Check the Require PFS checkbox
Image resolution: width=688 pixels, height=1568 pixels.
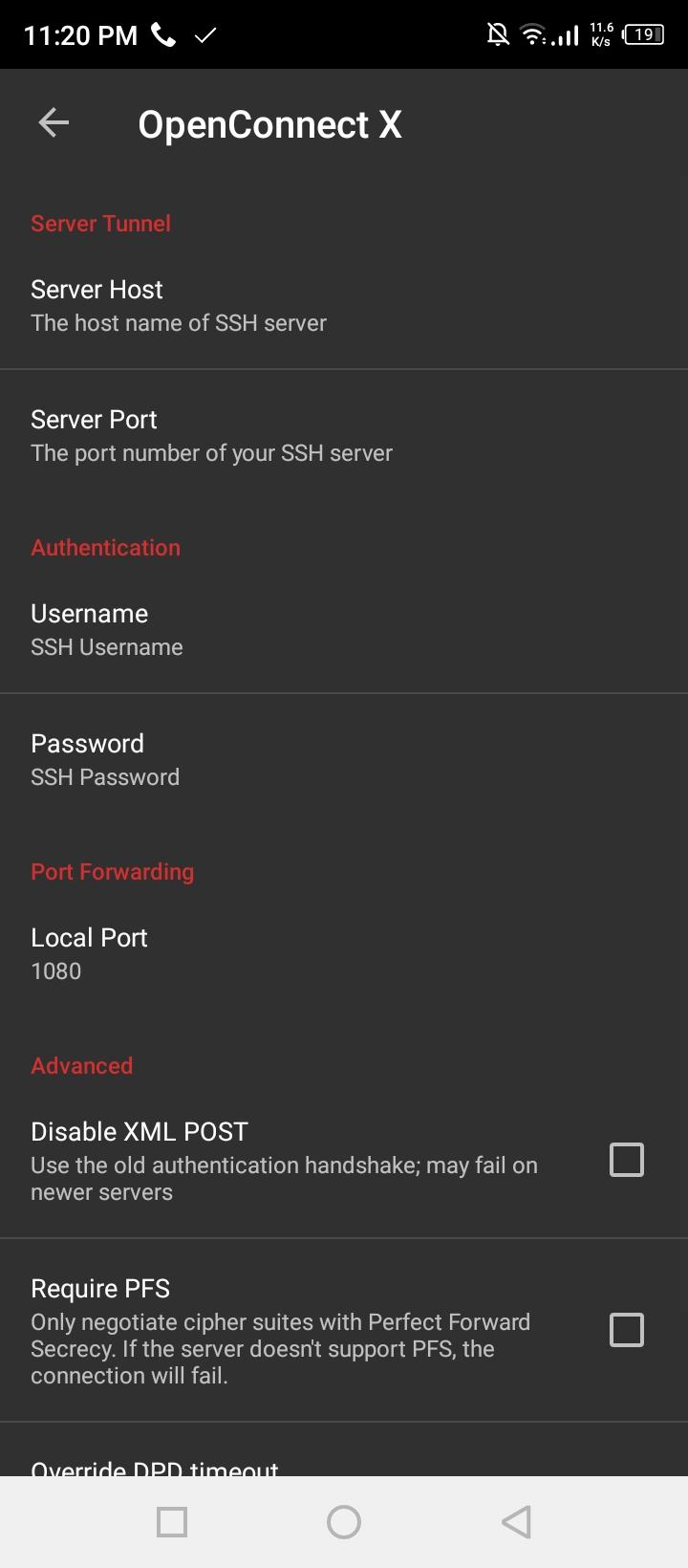click(627, 1330)
